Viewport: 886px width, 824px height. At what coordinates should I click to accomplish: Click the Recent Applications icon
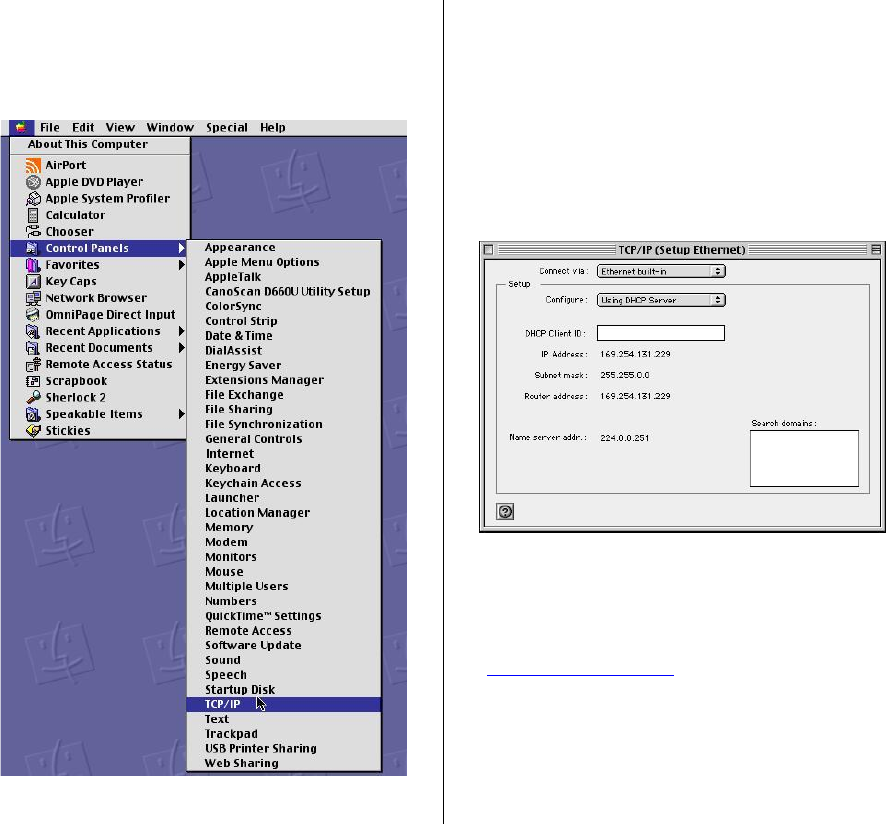click(x=33, y=331)
